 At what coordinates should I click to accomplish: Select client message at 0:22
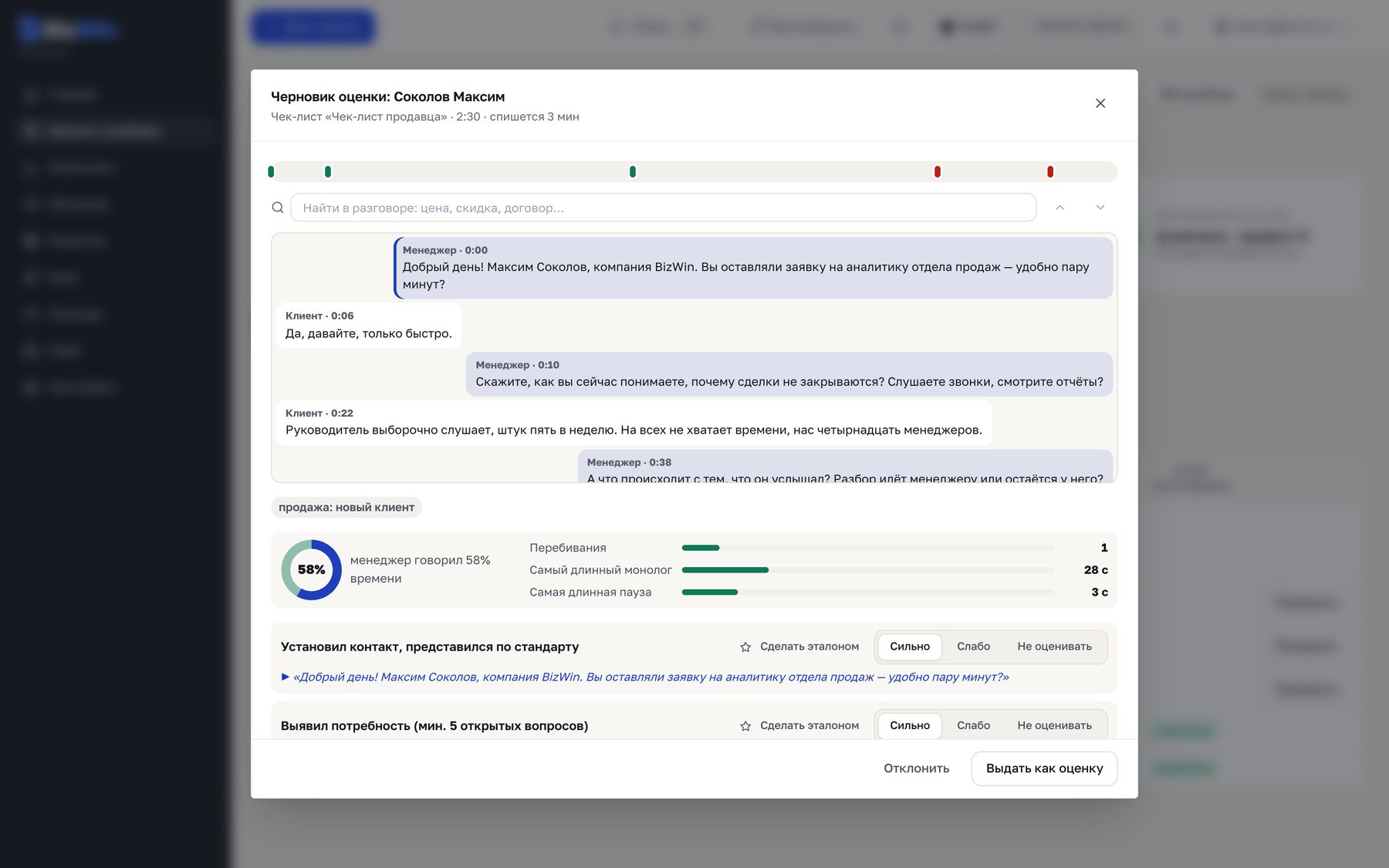pos(634,423)
